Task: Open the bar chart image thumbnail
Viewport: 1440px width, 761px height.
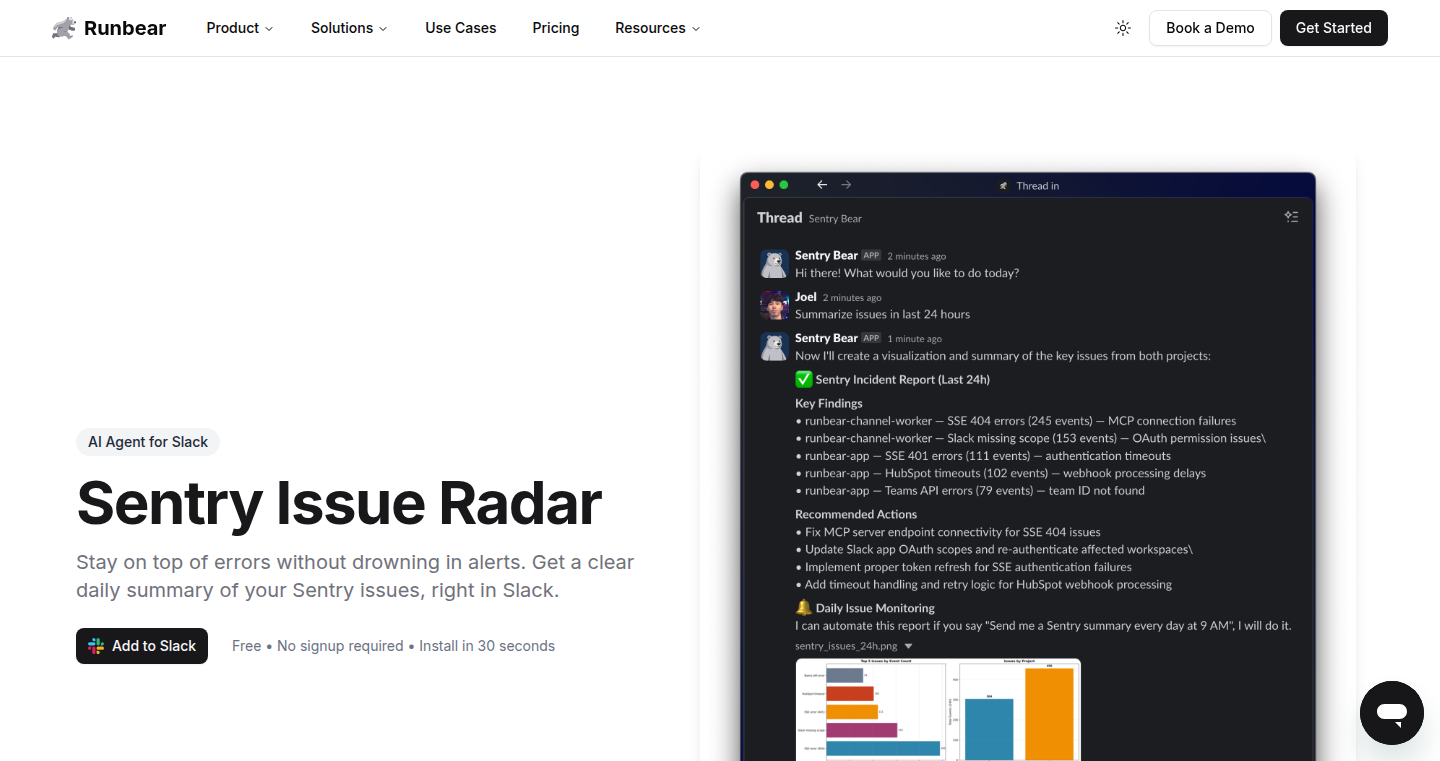Action: coord(938,709)
